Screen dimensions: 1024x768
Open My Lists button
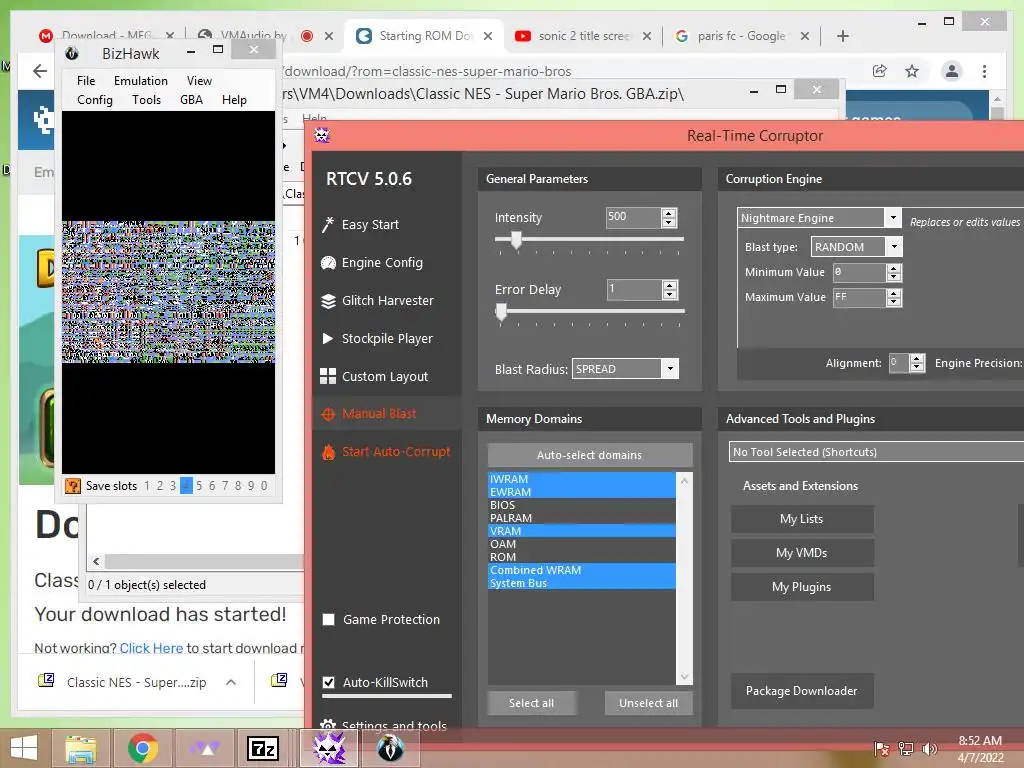[x=801, y=519]
